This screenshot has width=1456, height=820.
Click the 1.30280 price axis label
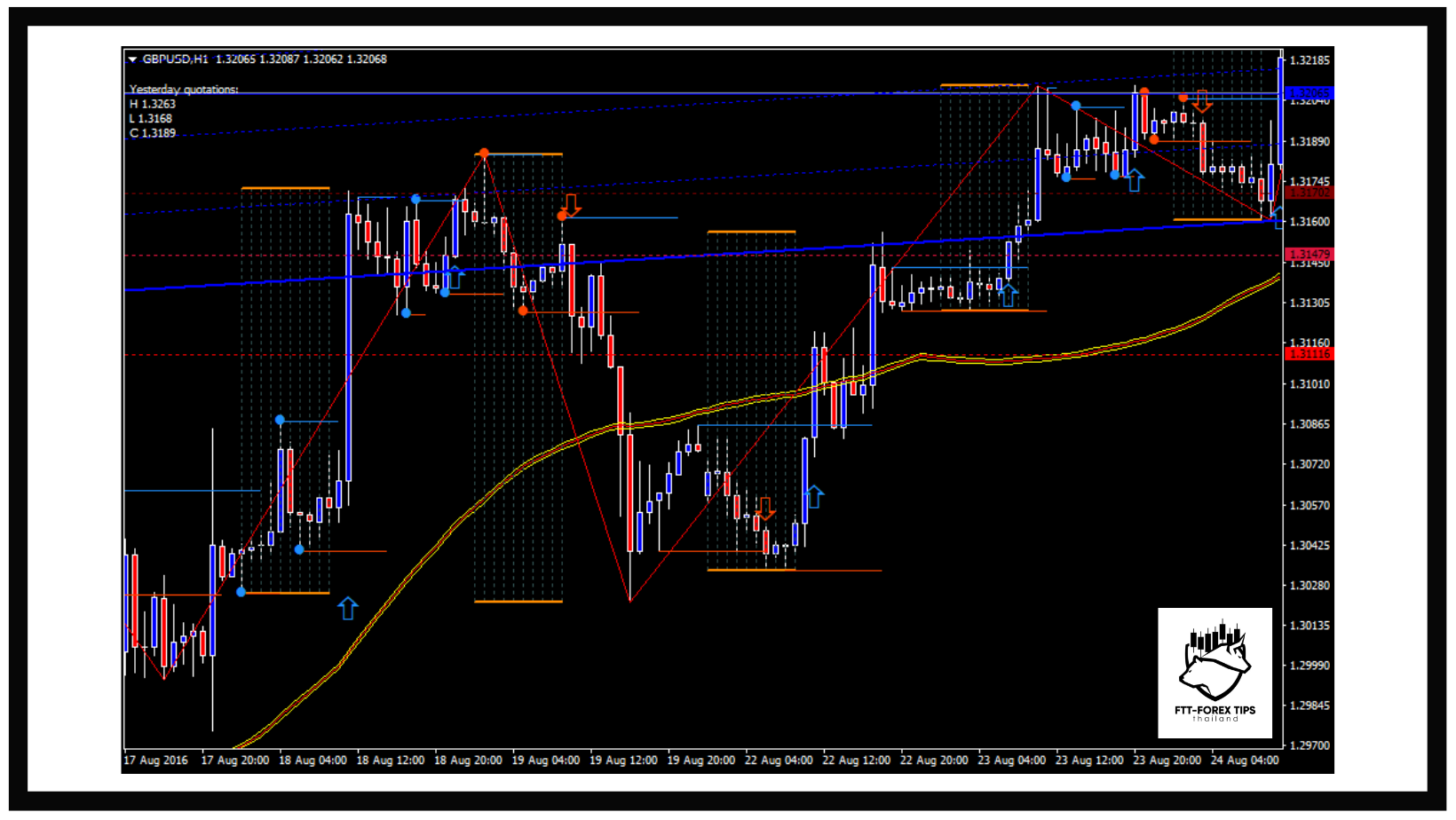click(x=1310, y=586)
